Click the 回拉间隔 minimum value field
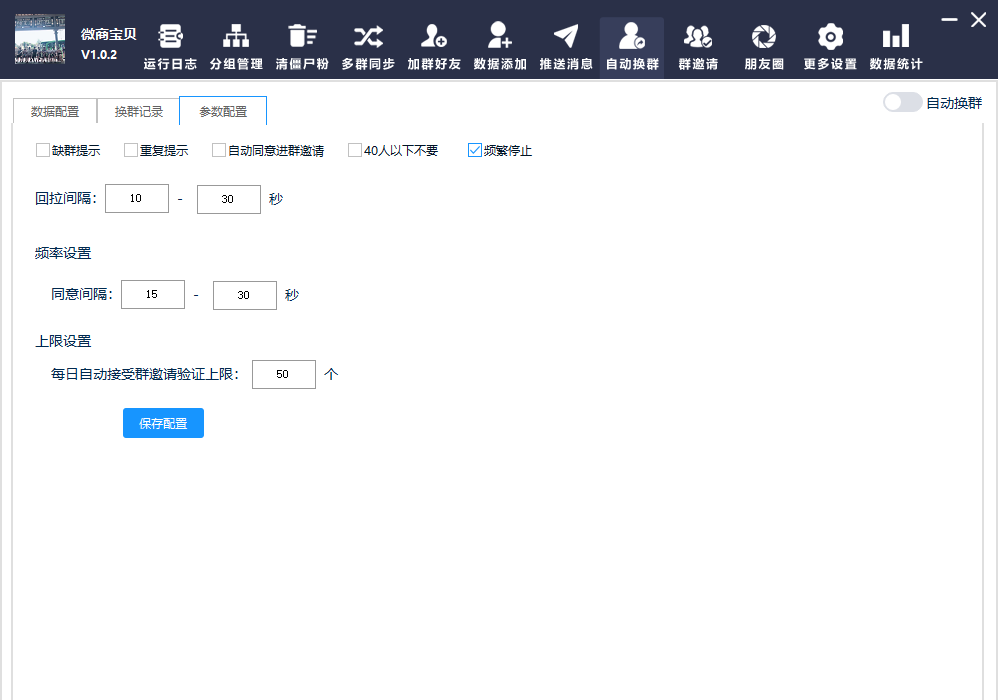Screen dimensions: 998x700 tap(137, 199)
